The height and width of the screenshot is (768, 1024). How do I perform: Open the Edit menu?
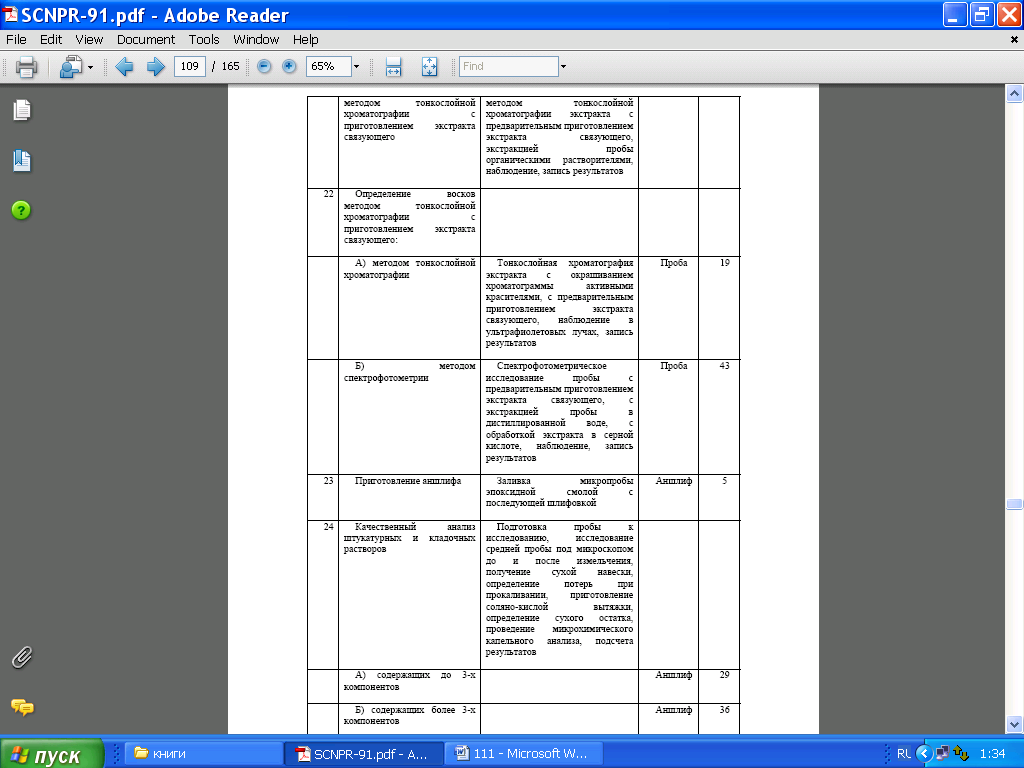[51, 40]
